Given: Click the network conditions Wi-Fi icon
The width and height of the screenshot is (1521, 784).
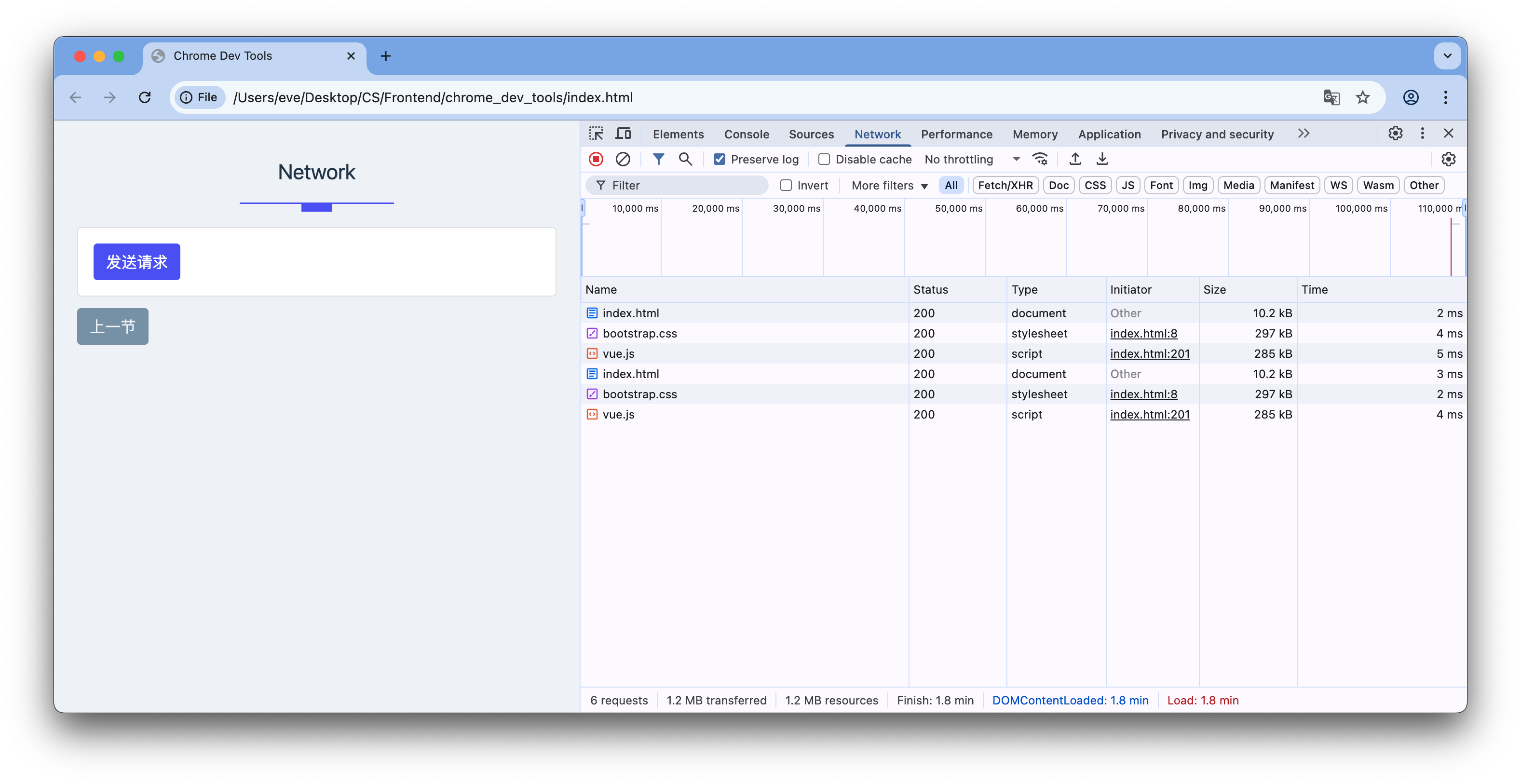Looking at the screenshot, I should coord(1040,159).
